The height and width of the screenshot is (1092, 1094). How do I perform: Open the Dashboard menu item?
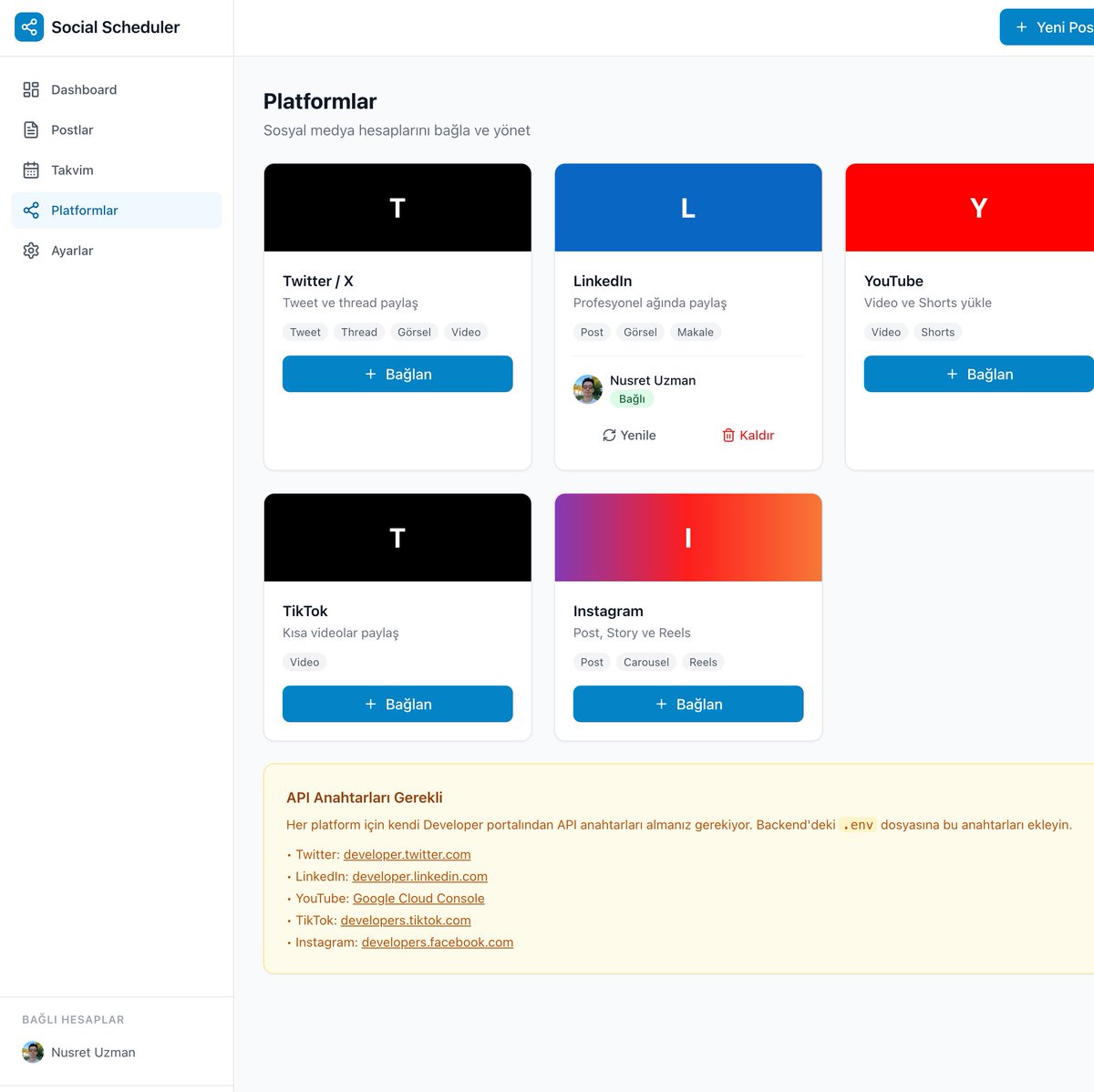click(x=117, y=89)
